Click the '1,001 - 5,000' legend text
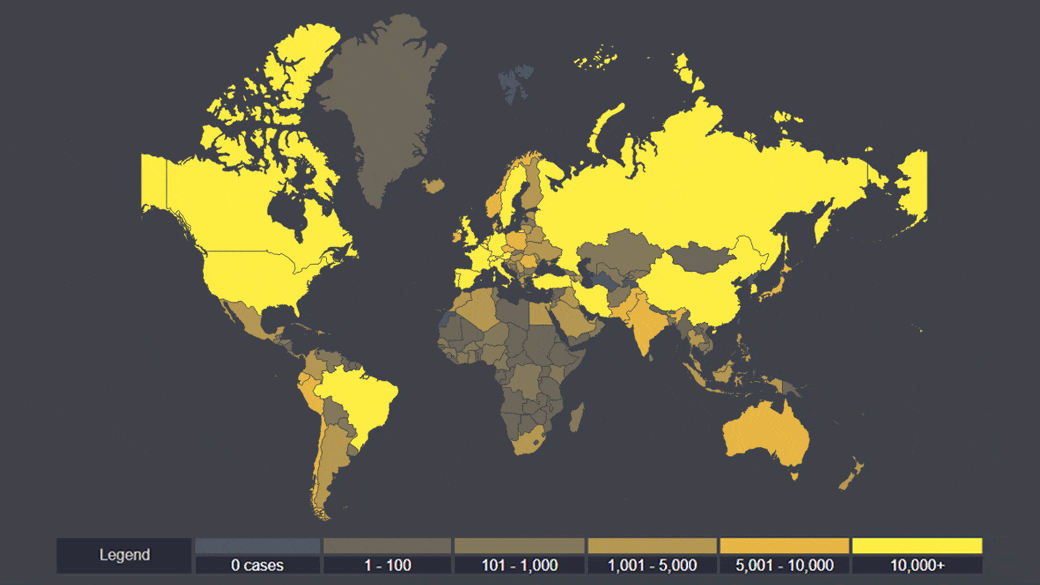The height and width of the screenshot is (585, 1040). pos(652,566)
